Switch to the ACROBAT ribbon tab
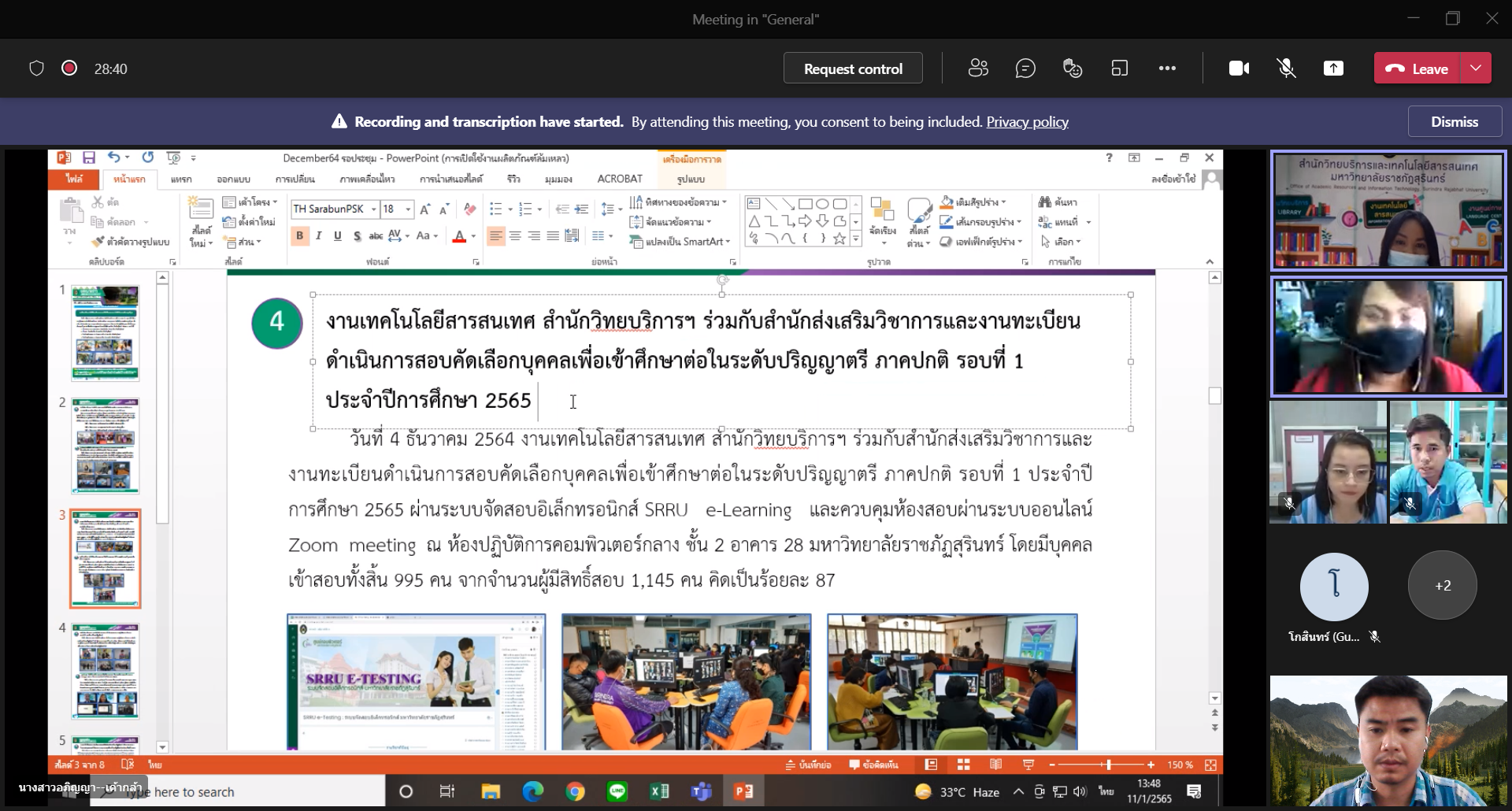 pyautogui.click(x=619, y=179)
